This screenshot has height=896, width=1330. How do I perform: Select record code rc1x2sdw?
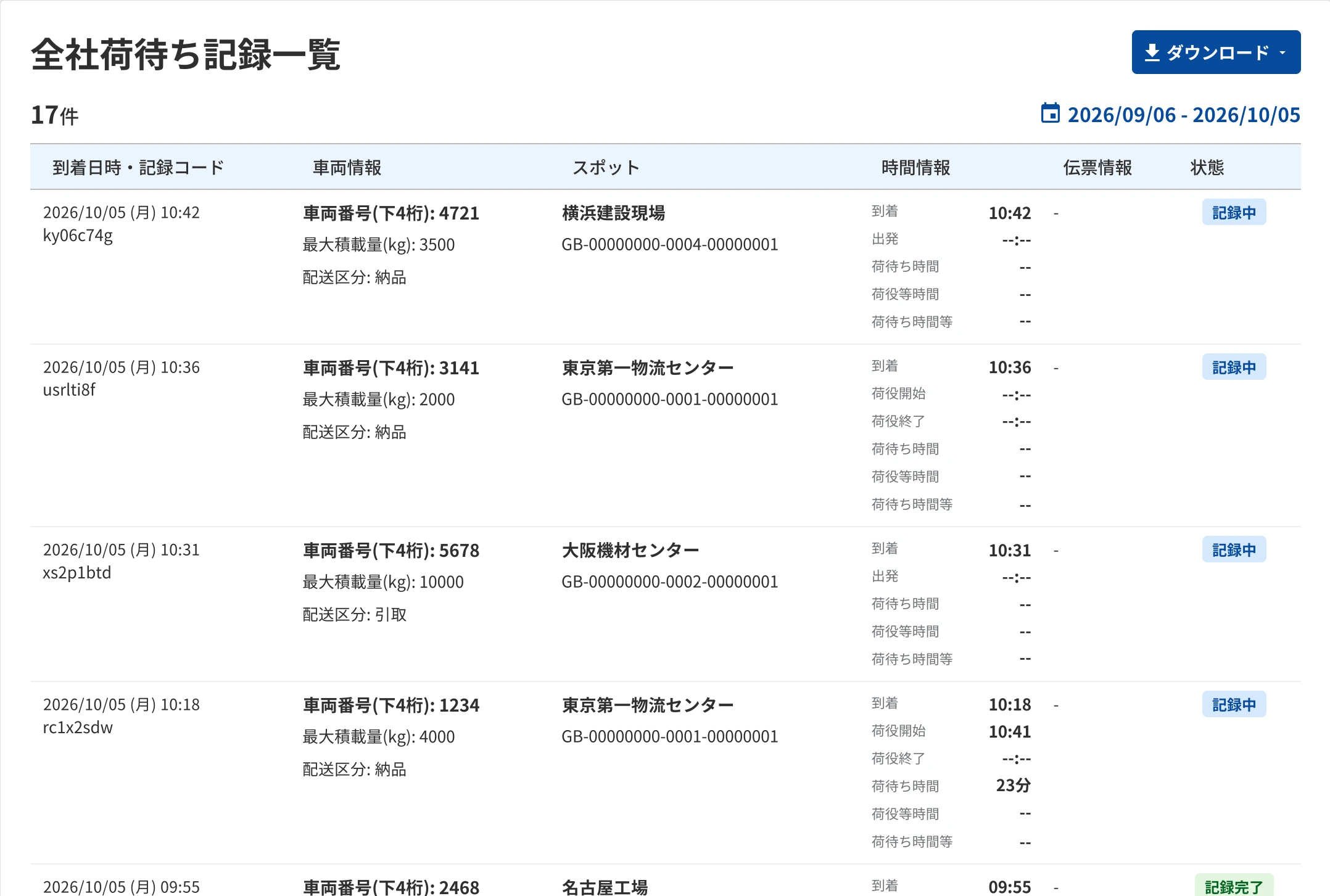coord(78,728)
